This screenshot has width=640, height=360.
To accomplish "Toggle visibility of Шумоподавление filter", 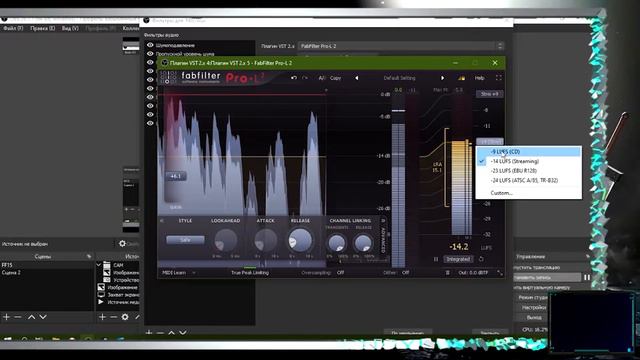I will point(150,45).
